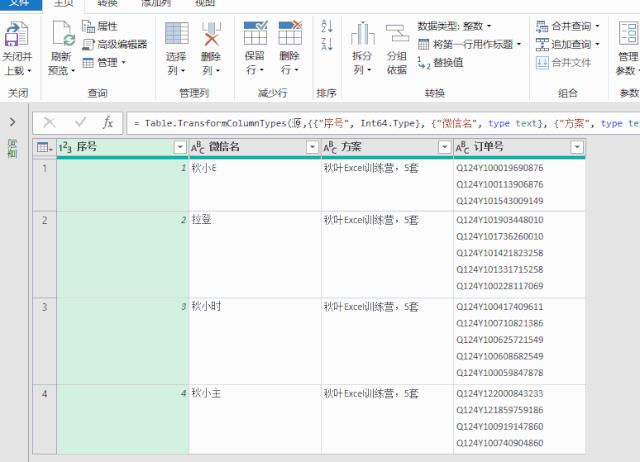This screenshot has height=462, width=640.
Task: Click 拆分列 (Split Column) icon
Action: pyautogui.click(x=363, y=33)
